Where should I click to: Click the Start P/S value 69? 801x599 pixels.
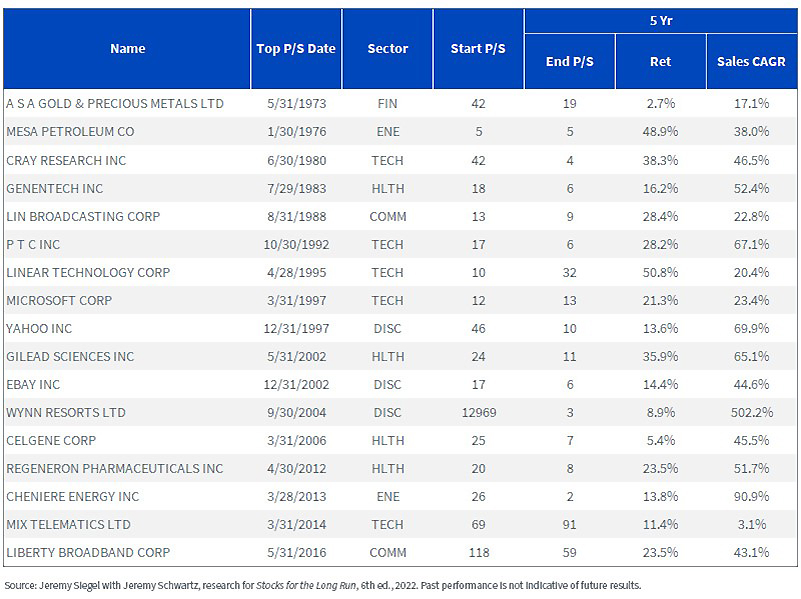click(x=478, y=525)
